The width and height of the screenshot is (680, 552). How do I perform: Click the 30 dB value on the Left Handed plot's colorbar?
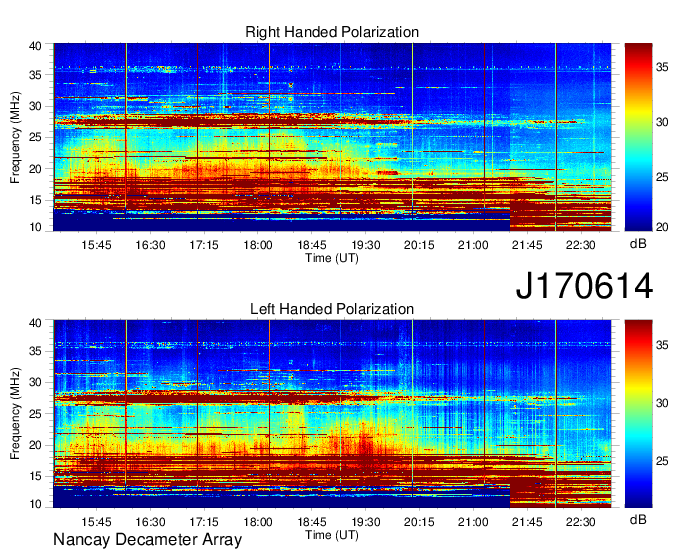click(x=662, y=403)
